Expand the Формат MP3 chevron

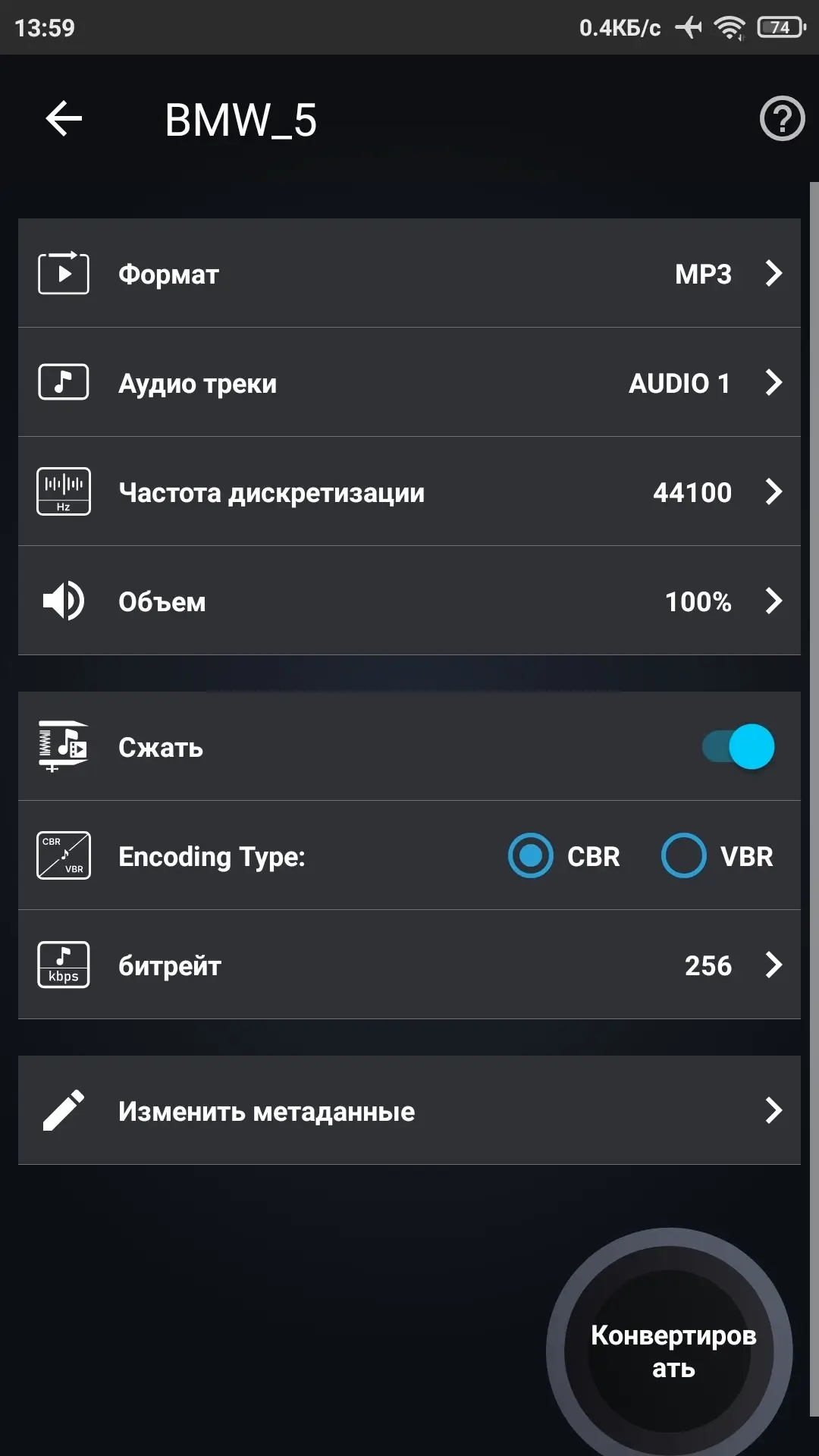pos(773,273)
